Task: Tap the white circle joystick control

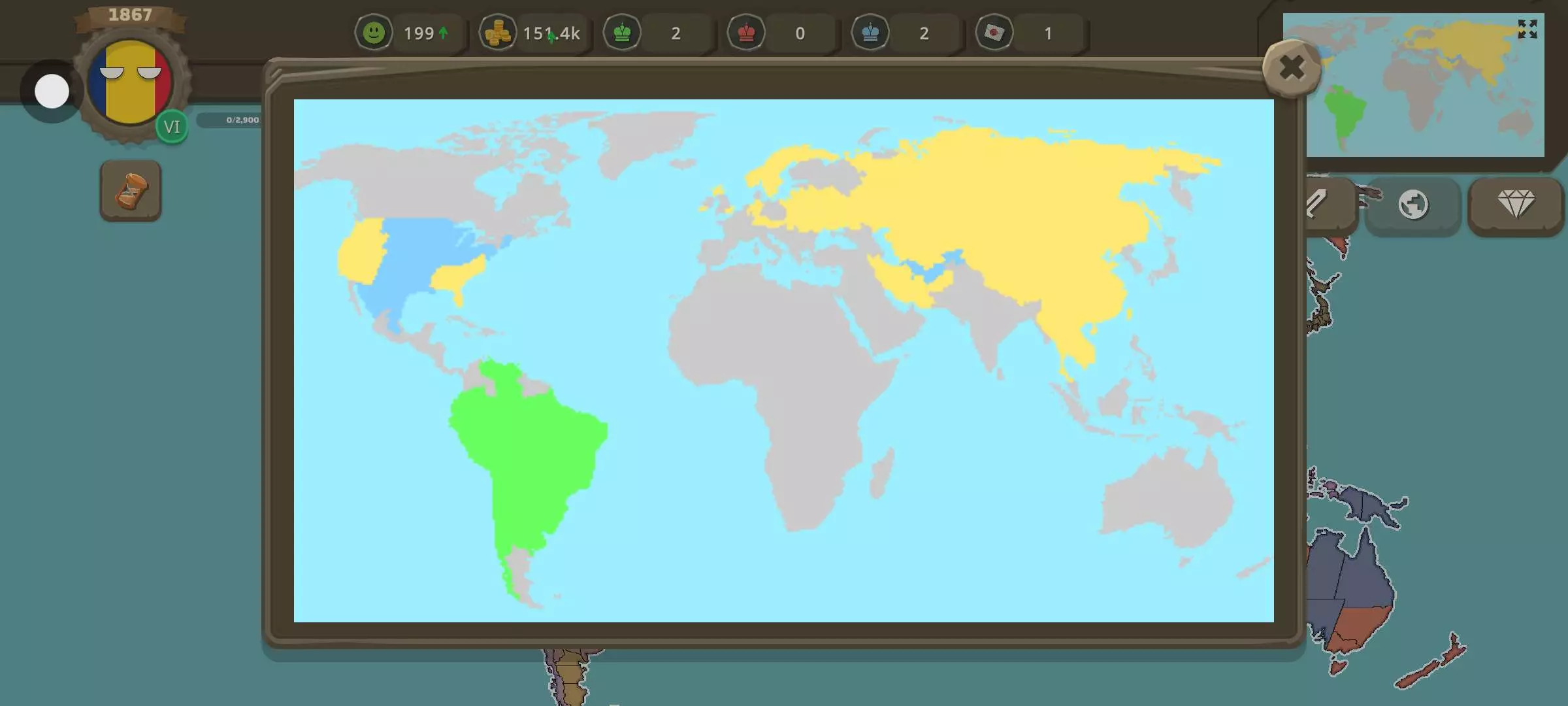Action: [x=52, y=92]
